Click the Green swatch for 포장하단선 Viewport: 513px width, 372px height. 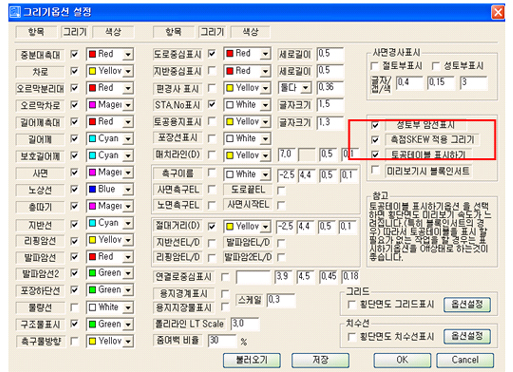[93, 290]
